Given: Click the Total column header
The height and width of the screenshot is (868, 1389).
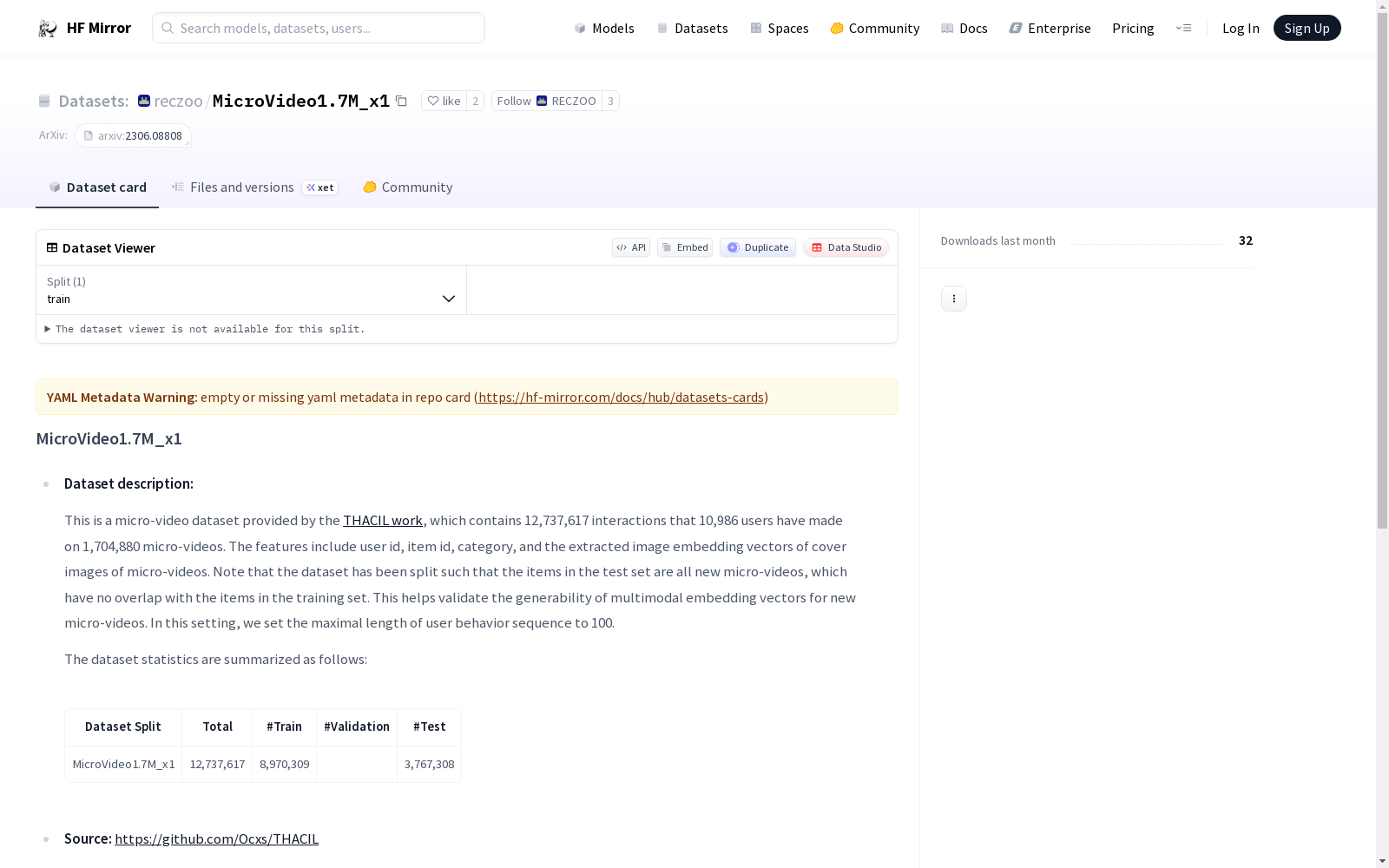Looking at the screenshot, I should coord(217,727).
